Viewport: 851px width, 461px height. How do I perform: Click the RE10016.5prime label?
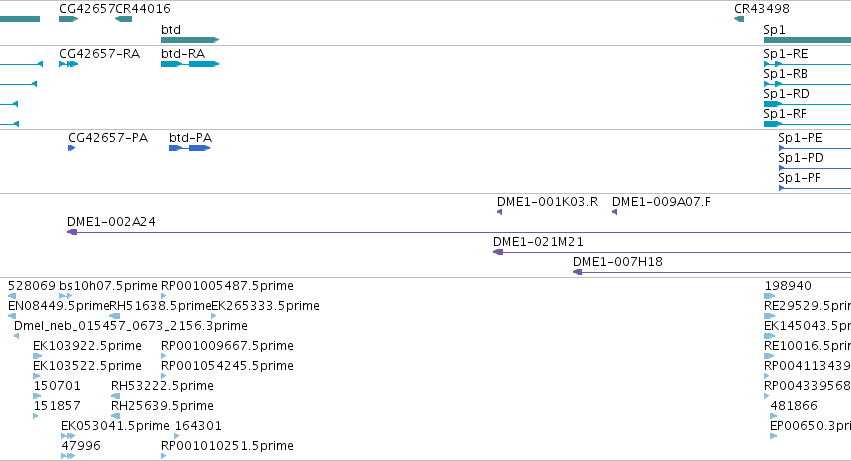tap(808, 346)
